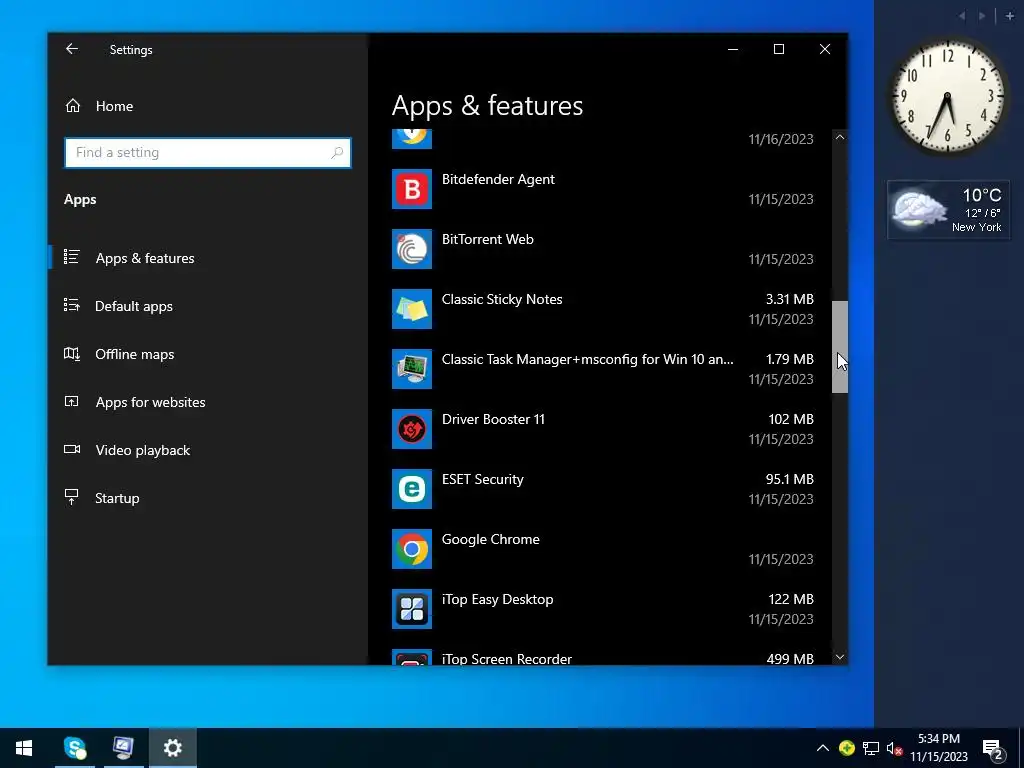Open the monitor app on the taskbar

[123, 748]
